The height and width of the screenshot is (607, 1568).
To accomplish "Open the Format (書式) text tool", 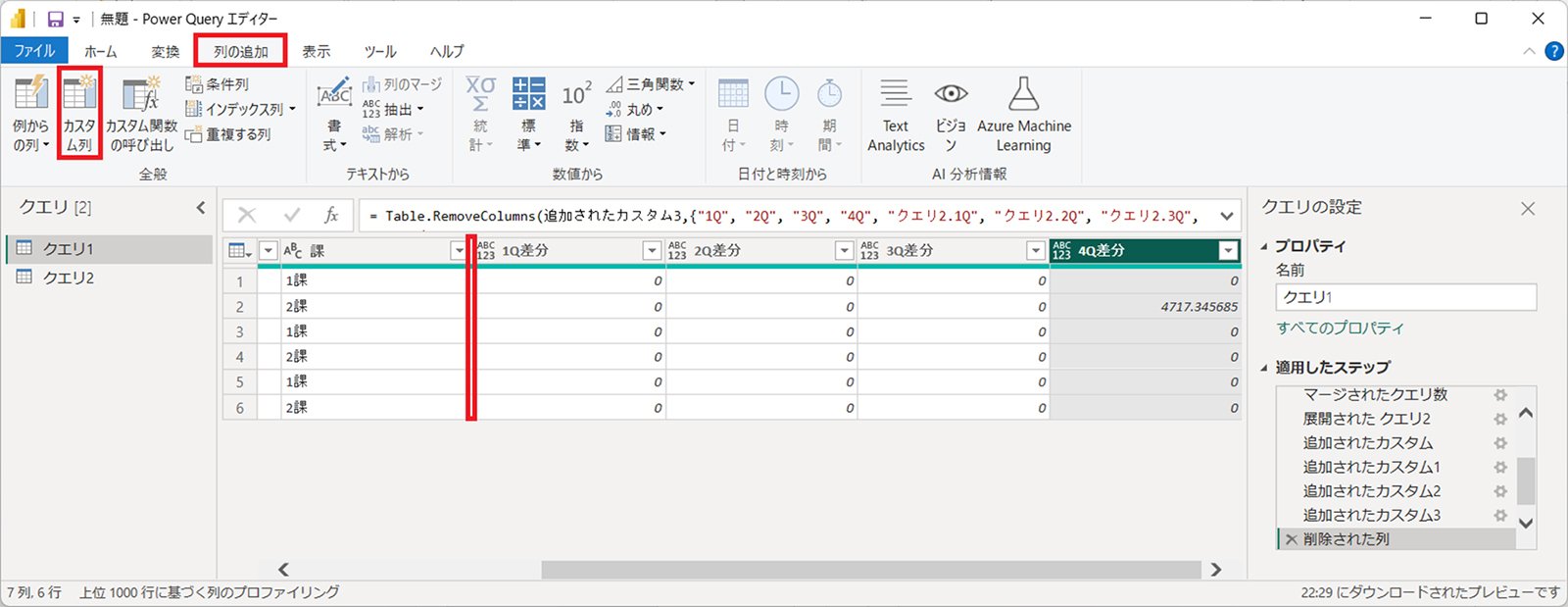I will click(x=334, y=113).
